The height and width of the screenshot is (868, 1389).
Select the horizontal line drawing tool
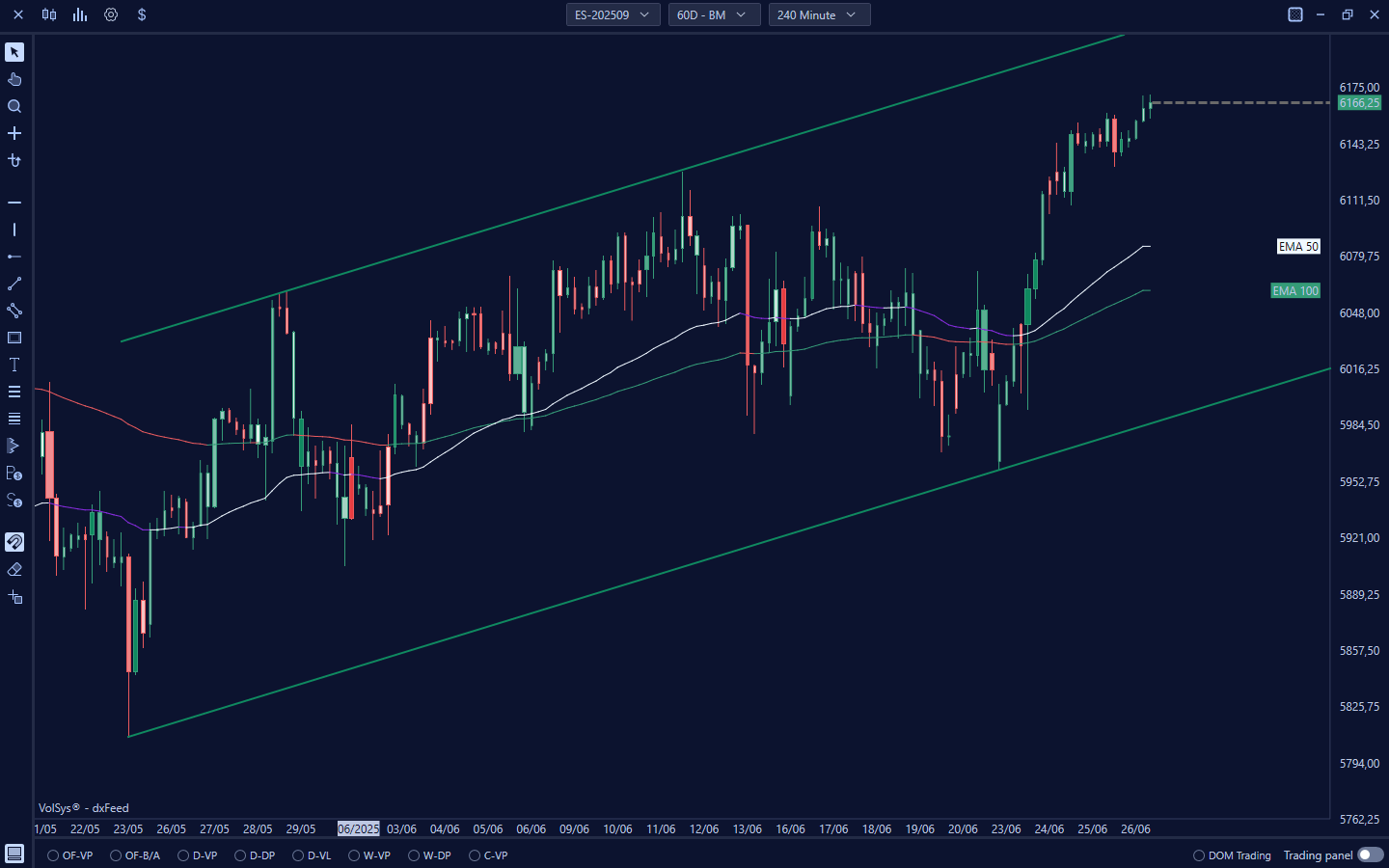(x=14, y=203)
